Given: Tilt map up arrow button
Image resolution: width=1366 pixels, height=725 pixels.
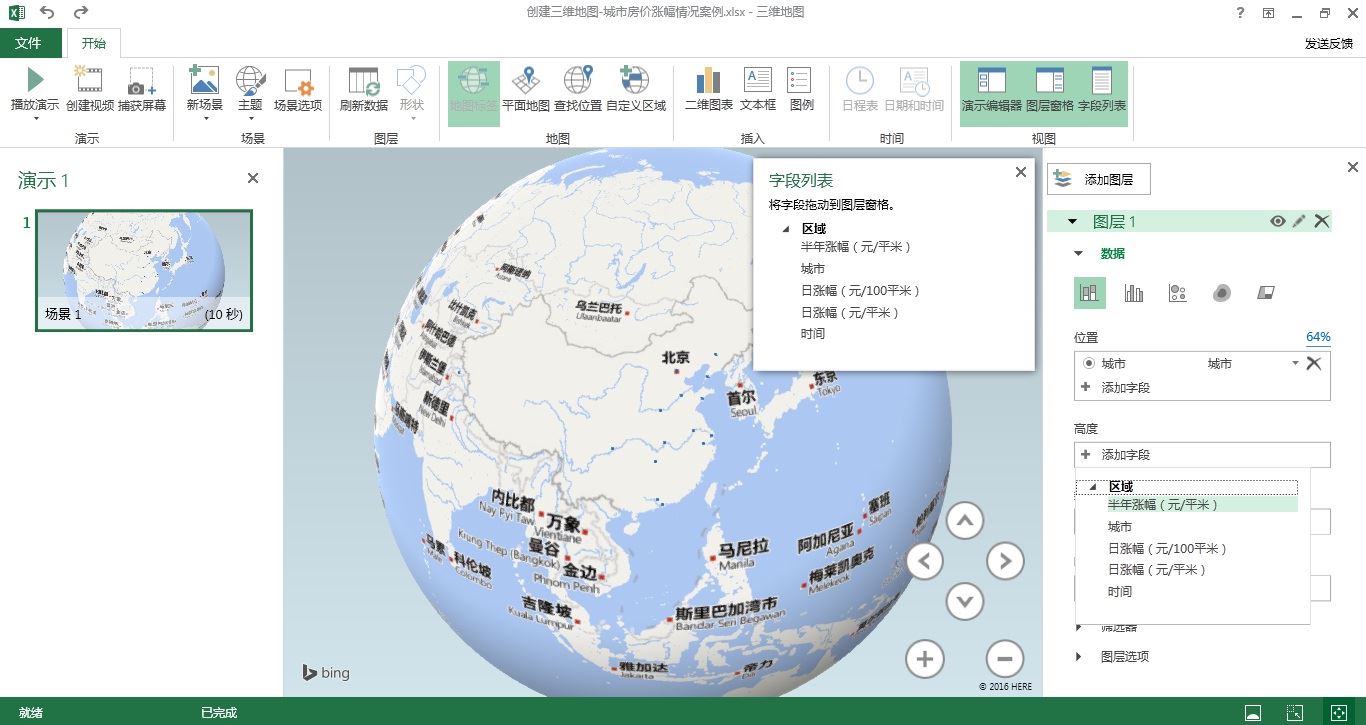Looking at the screenshot, I should 965,520.
